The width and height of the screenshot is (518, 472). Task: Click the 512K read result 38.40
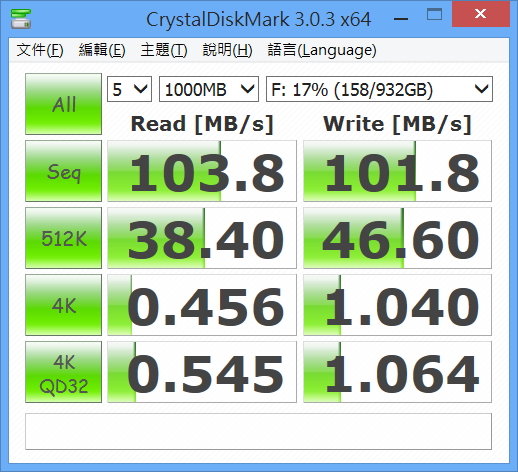(x=202, y=238)
